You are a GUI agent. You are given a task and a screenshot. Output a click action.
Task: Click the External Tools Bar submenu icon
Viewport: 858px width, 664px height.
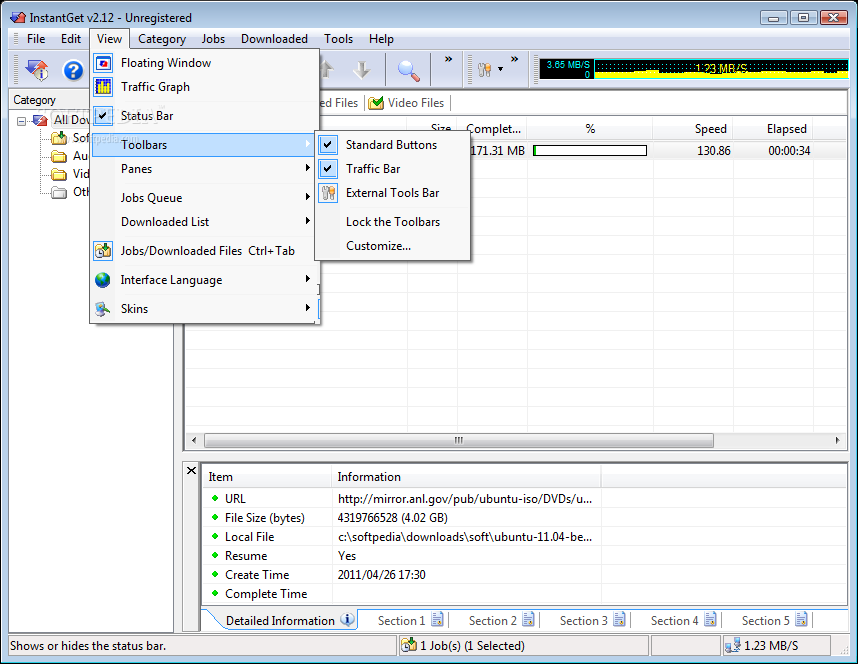click(328, 193)
